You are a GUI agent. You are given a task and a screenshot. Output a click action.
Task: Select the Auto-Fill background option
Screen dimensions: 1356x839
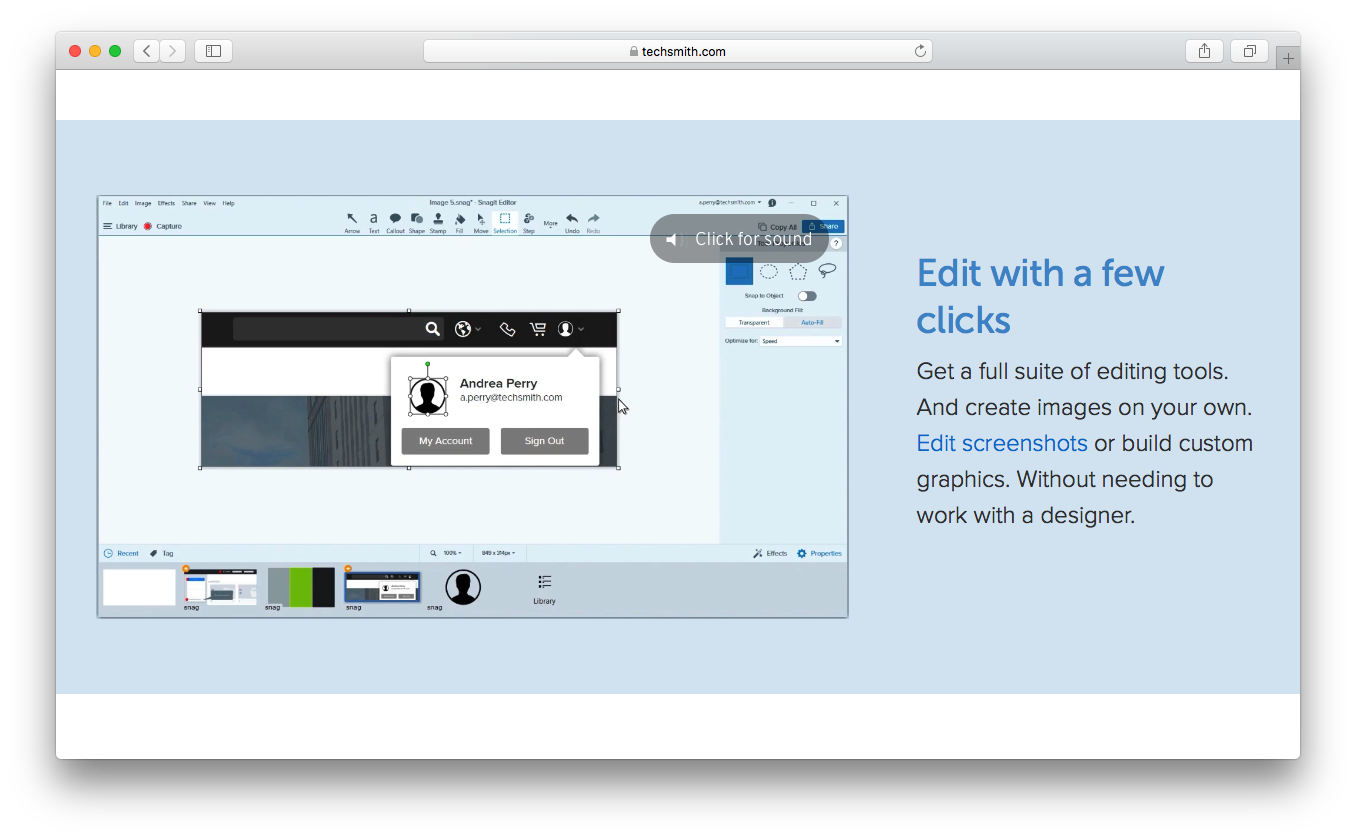813,323
